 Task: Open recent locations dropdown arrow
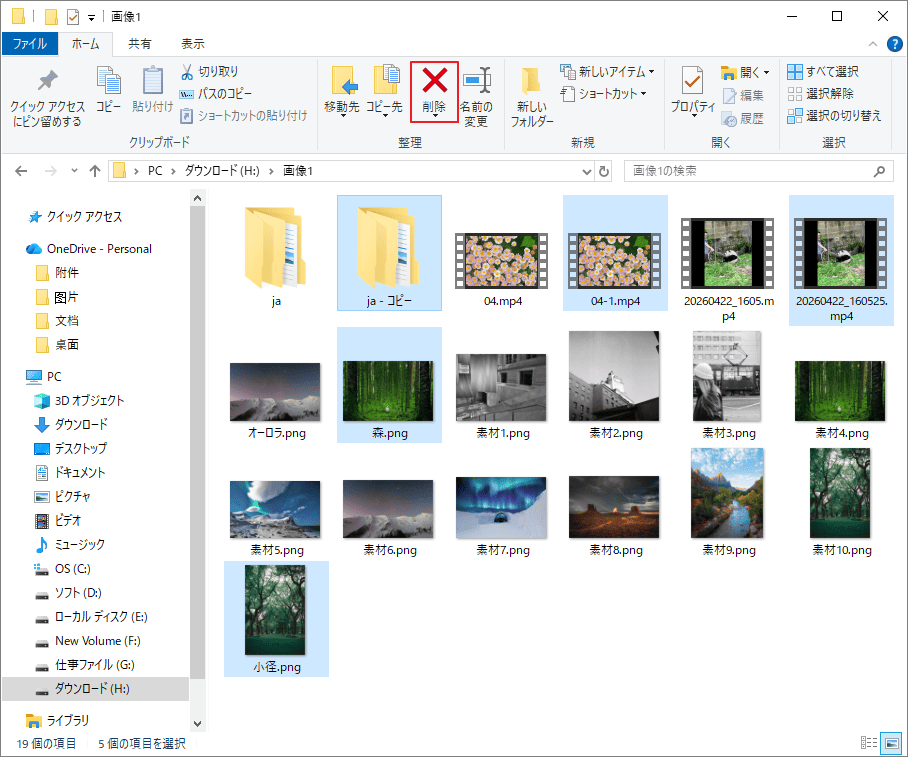[x=74, y=170]
